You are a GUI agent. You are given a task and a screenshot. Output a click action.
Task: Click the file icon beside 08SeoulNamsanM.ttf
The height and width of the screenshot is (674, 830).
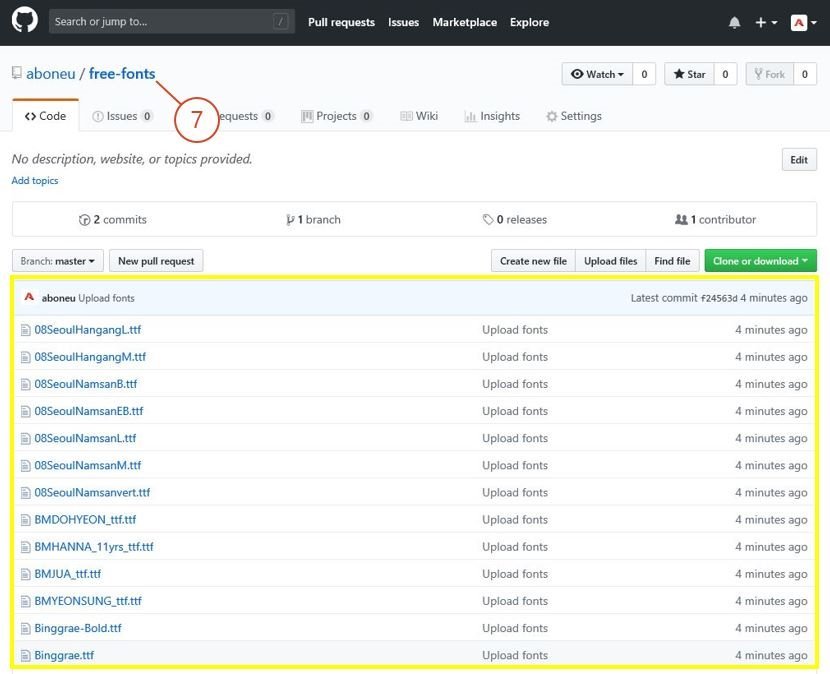[x=25, y=466]
